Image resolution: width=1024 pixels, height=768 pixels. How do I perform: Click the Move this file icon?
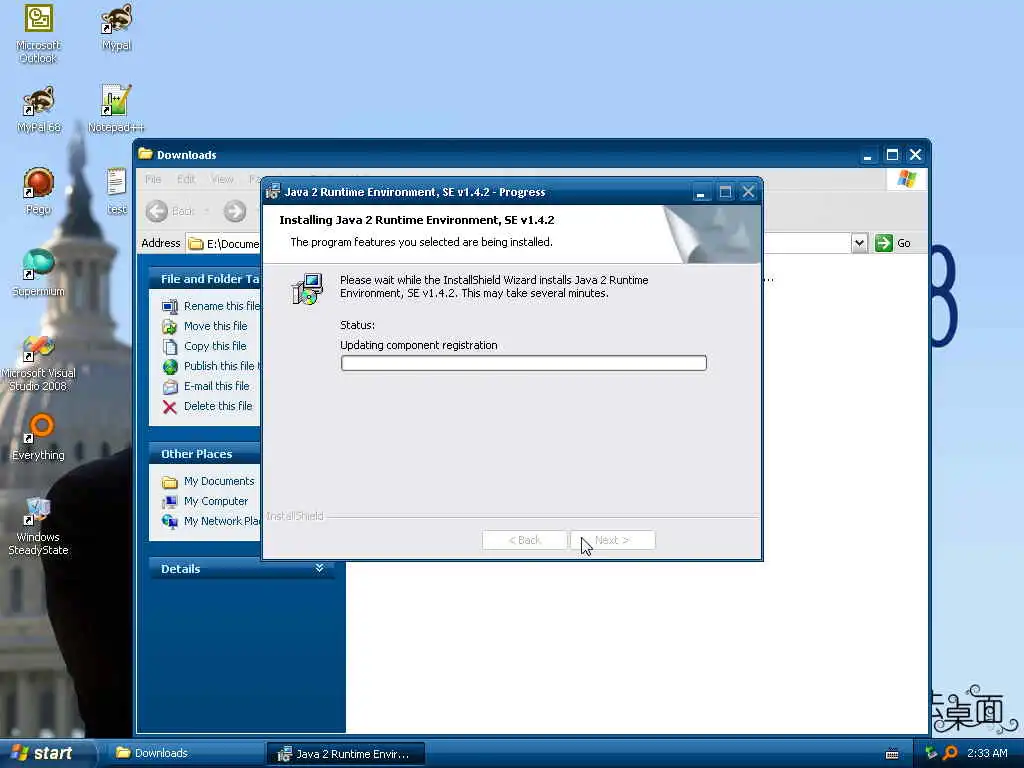[170, 327]
